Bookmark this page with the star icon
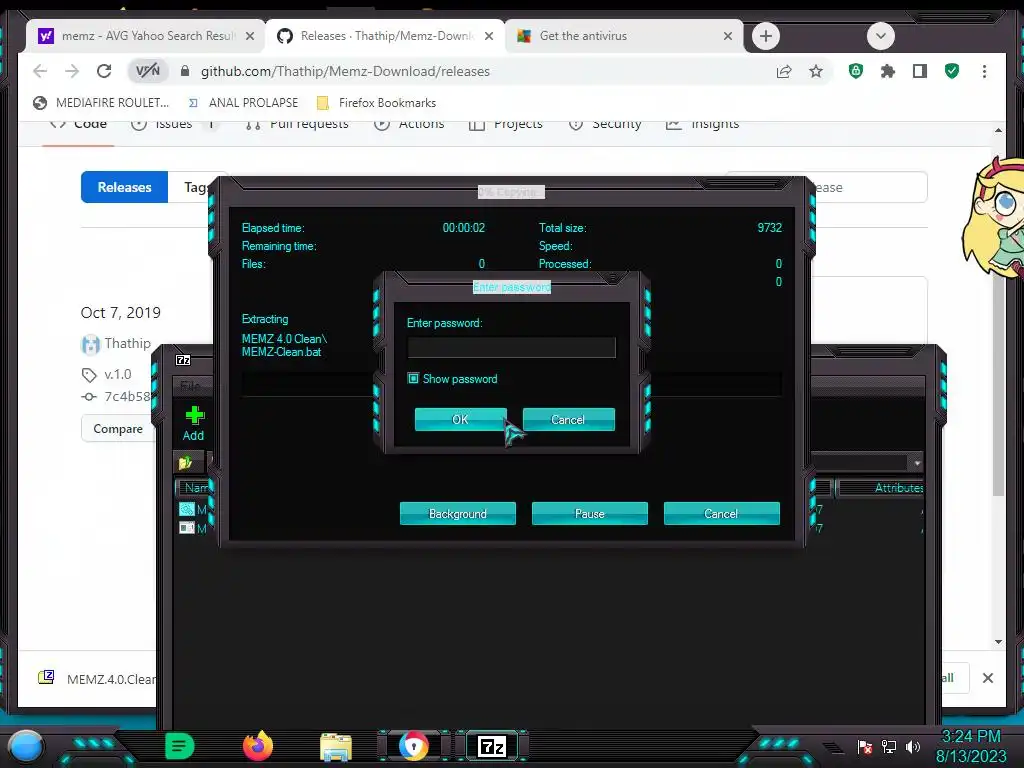The width and height of the screenshot is (1024, 768). (816, 71)
